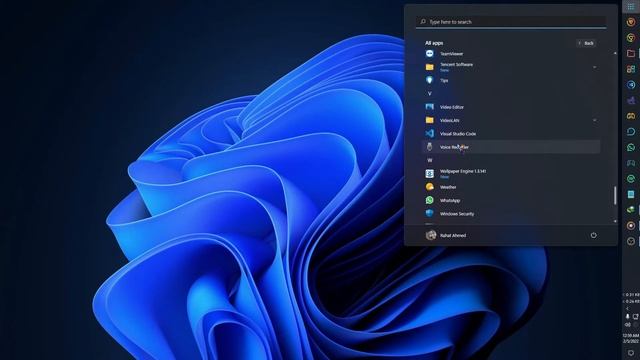The width and height of the screenshot is (640, 360).
Task: Open the notification center icon
Action: point(631,353)
